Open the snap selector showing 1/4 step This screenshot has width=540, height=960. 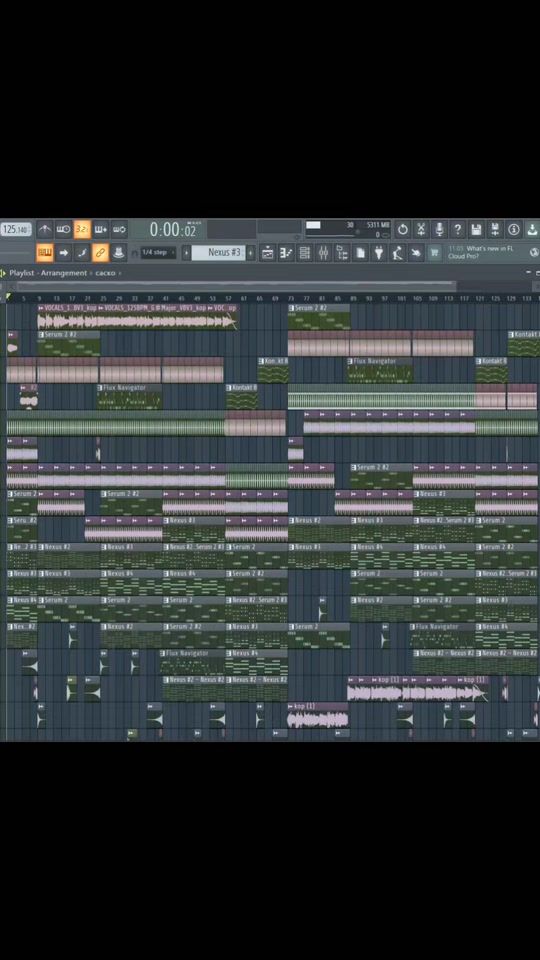click(158, 252)
